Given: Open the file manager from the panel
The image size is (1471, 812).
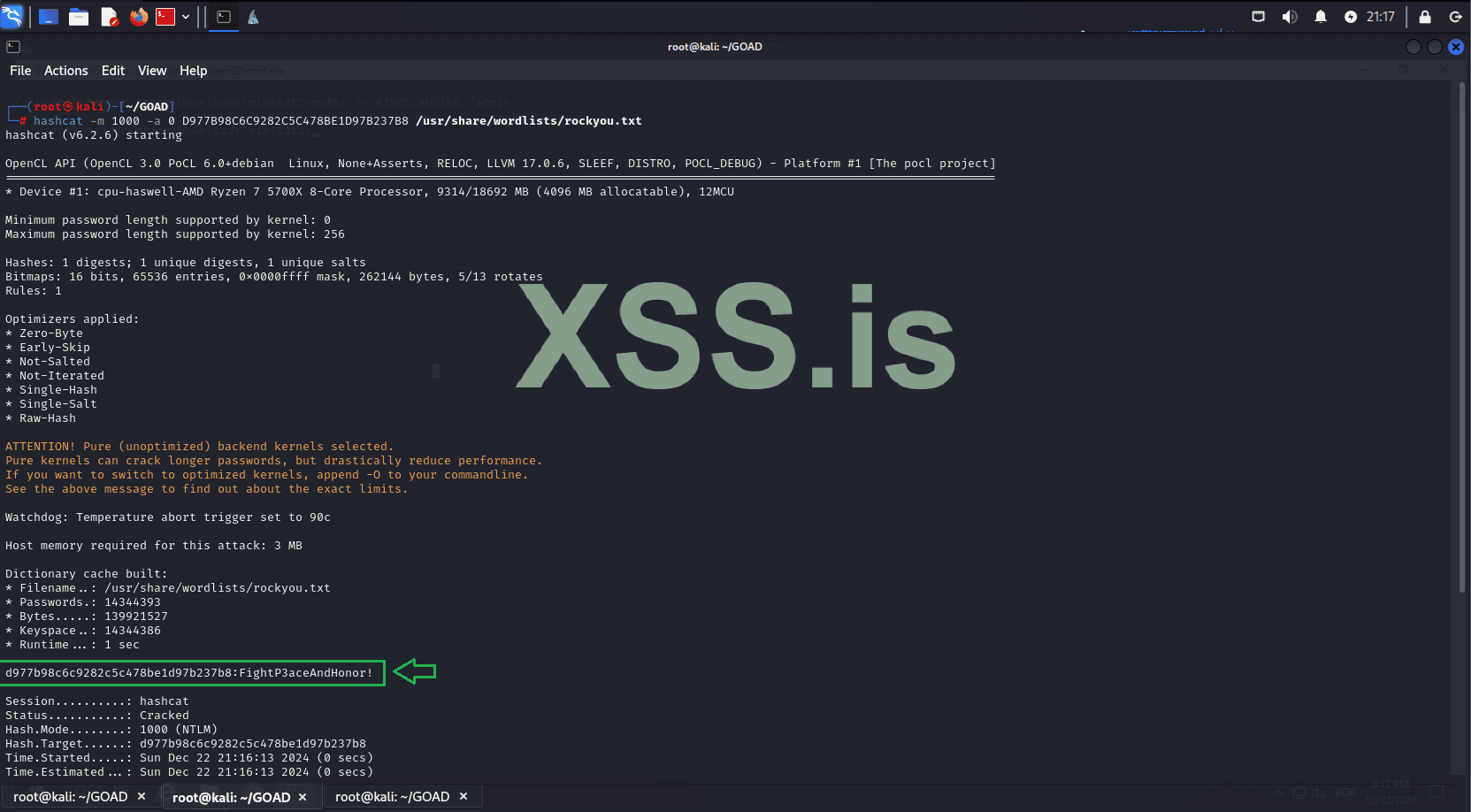Looking at the screenshot, I should click(x=79, y=17).
